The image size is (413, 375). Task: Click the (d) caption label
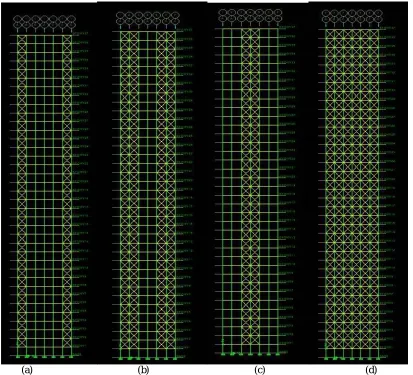tap(371, 370)
